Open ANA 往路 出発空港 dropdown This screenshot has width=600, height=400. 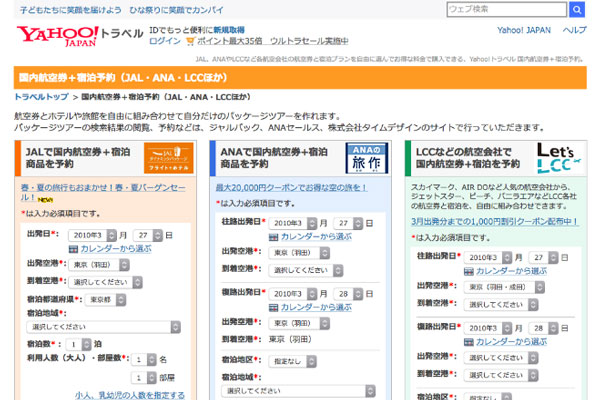click(x=299, y=253)
